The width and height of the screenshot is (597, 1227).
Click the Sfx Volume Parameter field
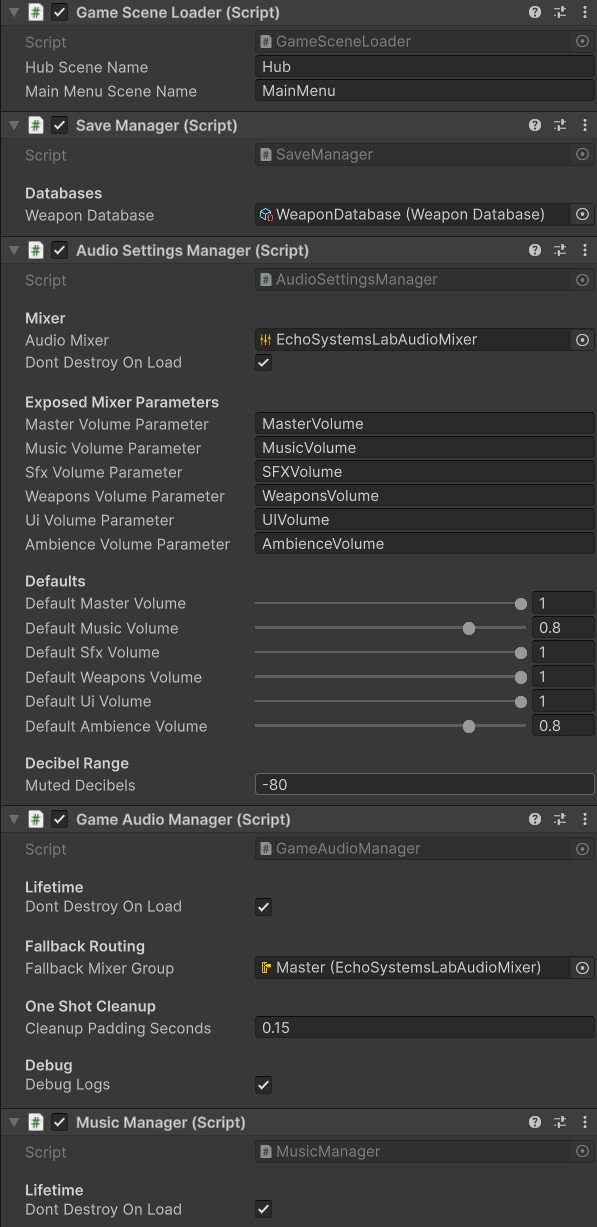pos(425,472)
